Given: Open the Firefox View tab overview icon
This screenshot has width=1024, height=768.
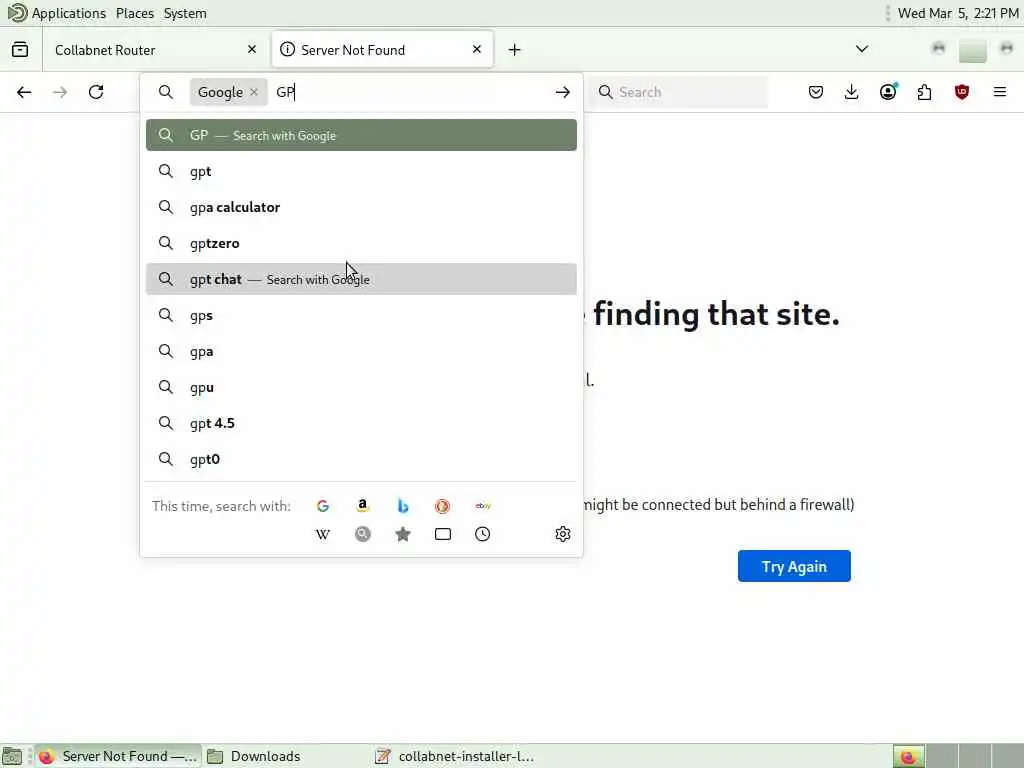Looking at the screenshot, I should coord(20,50).
